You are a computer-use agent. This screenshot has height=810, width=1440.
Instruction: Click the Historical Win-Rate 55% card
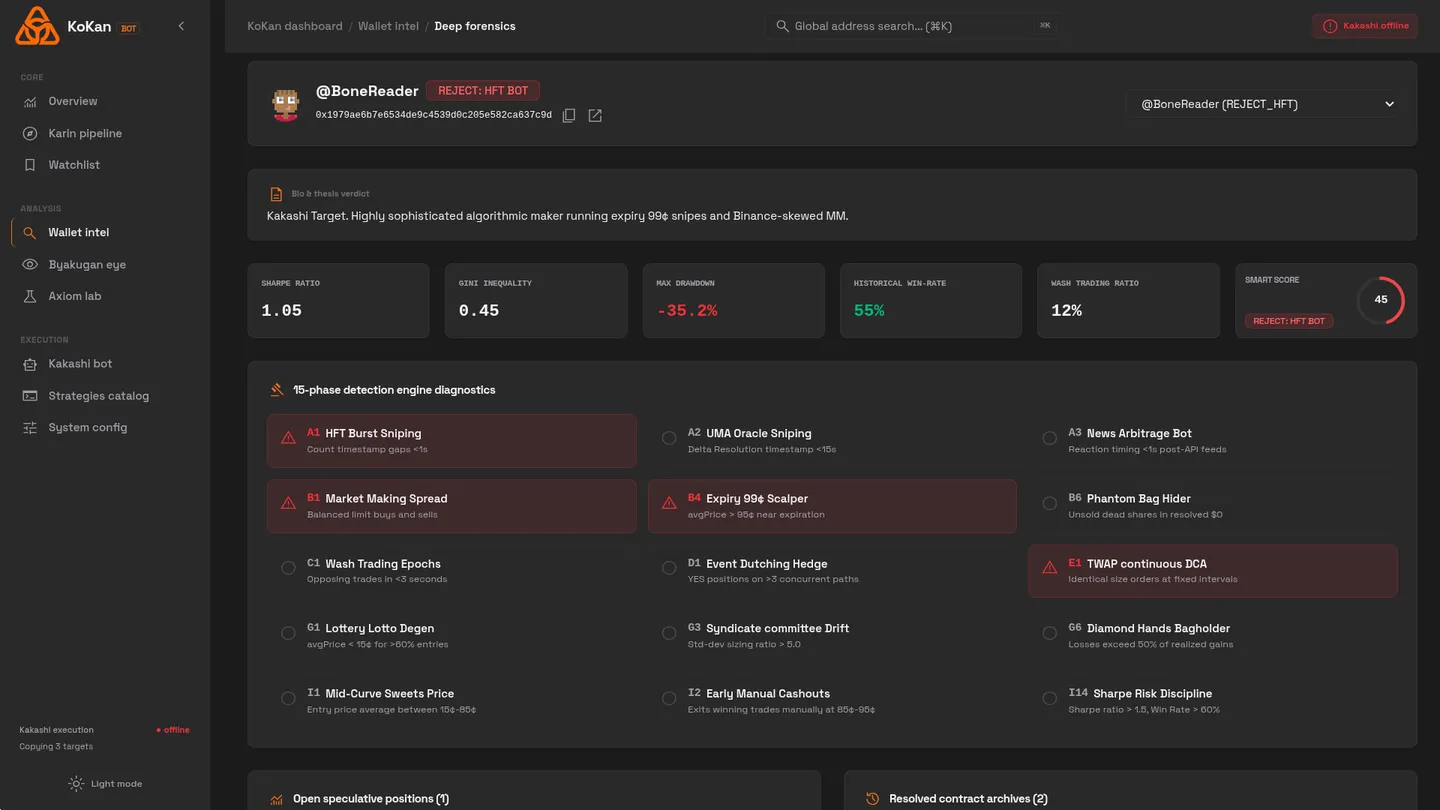point(931,300)
